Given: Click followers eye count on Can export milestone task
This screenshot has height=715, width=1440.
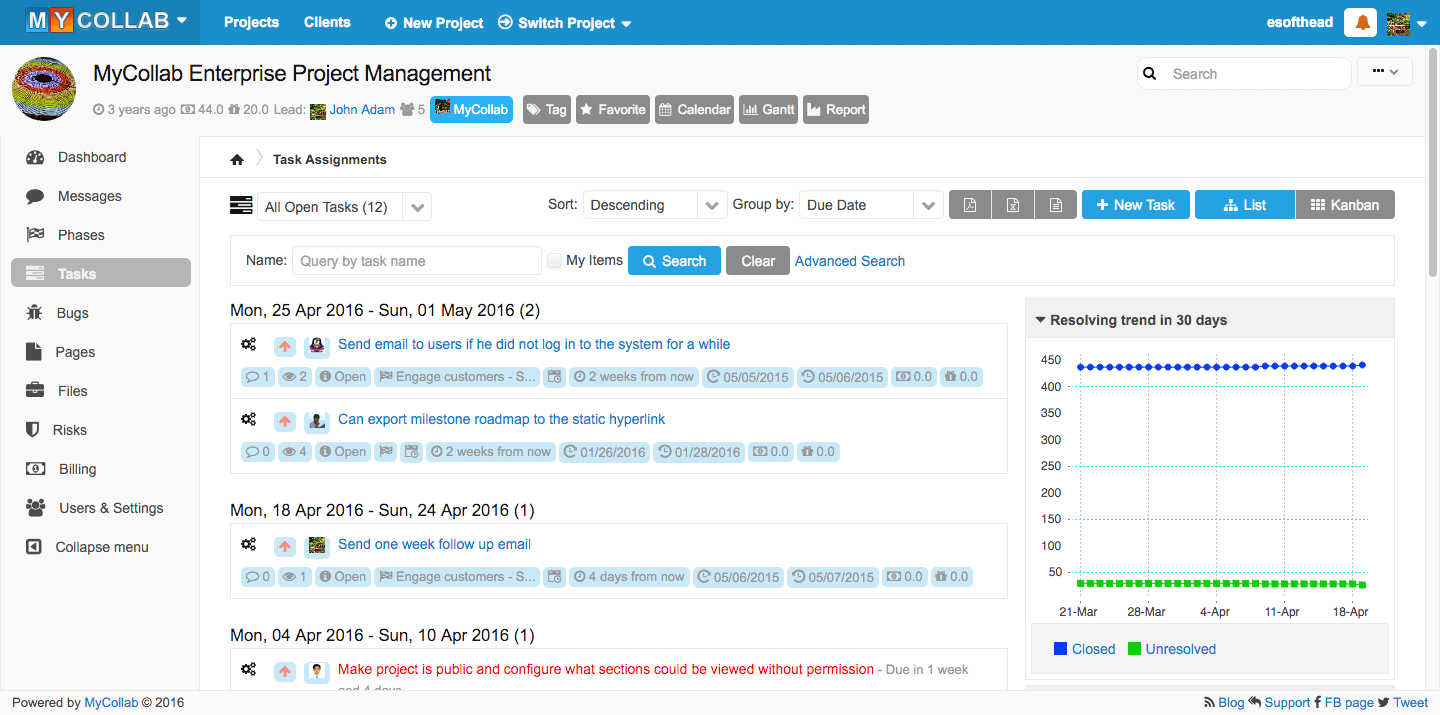Looking at the screenshot, I should 294,452.
